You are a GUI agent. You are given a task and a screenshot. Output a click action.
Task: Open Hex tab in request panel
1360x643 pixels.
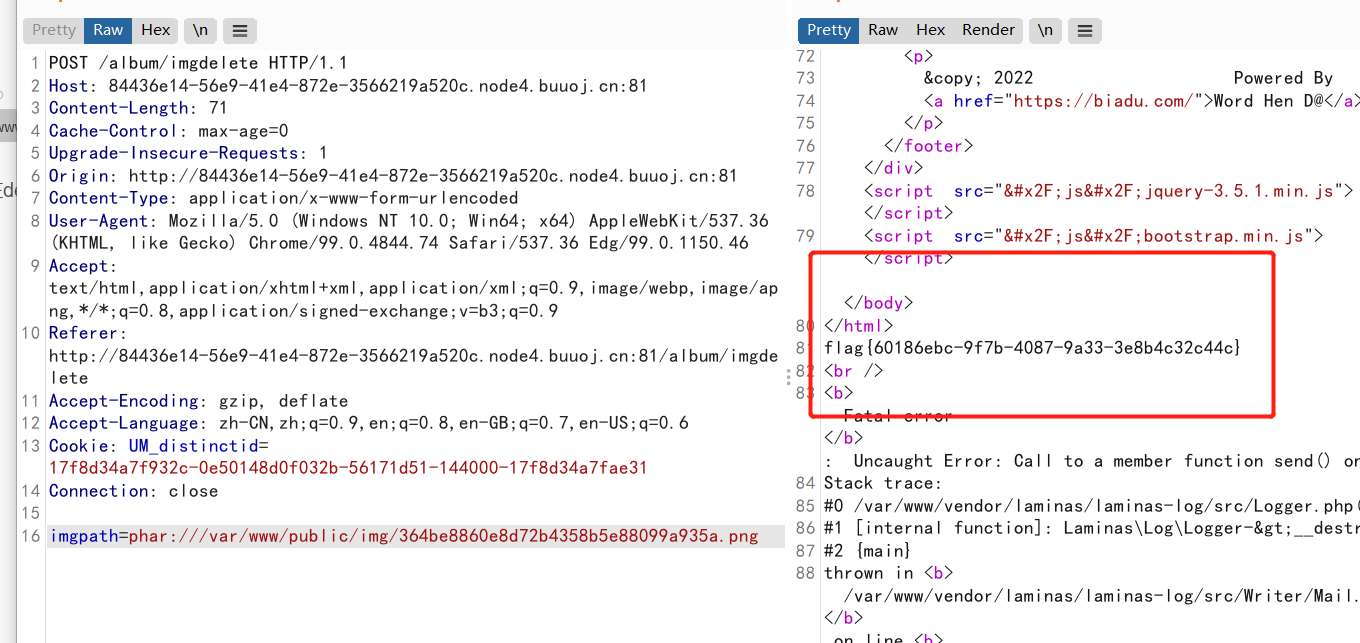155,30
